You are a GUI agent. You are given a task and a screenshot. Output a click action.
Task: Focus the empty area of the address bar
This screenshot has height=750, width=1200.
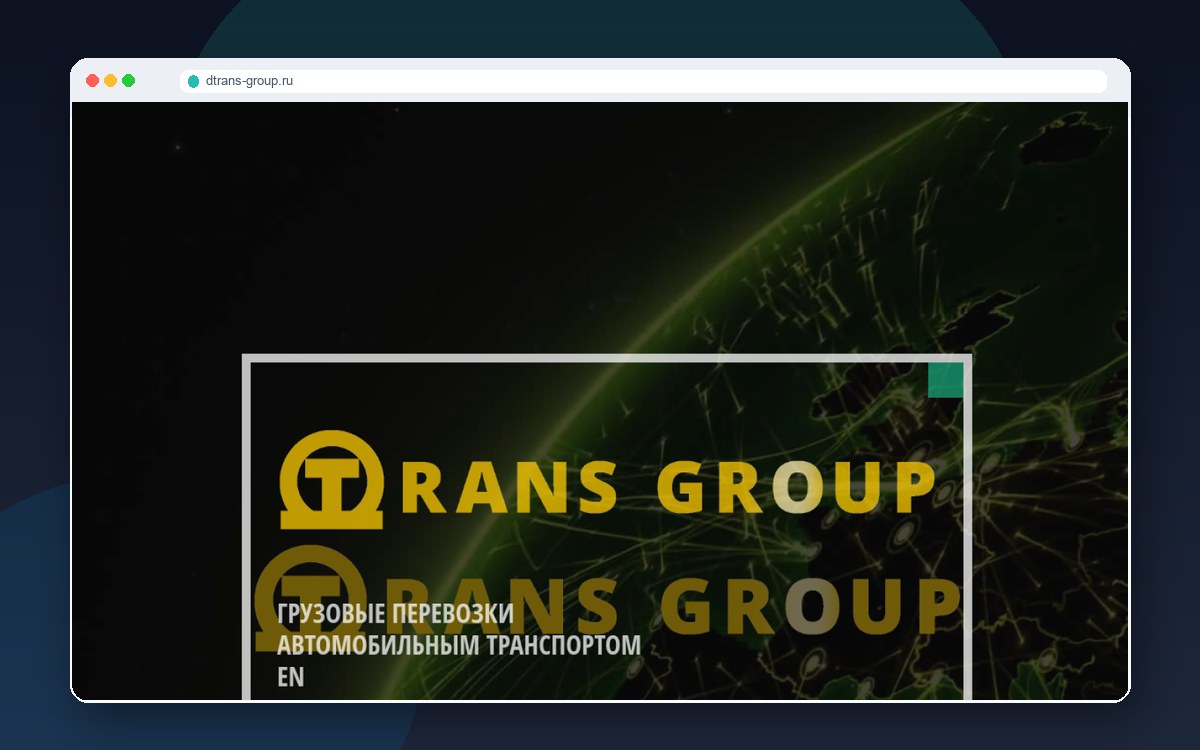pos(700,81)
